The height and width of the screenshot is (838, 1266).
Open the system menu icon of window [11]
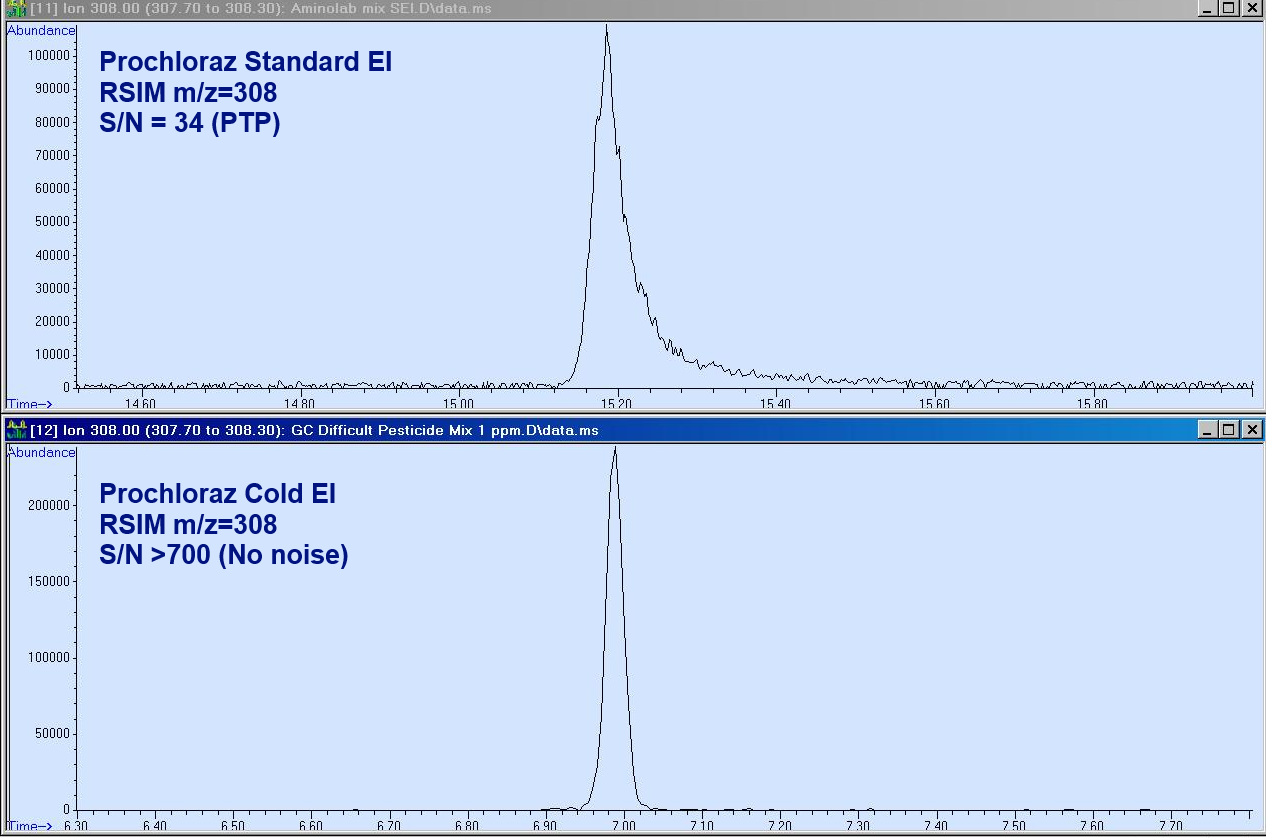tap(14, 9)
